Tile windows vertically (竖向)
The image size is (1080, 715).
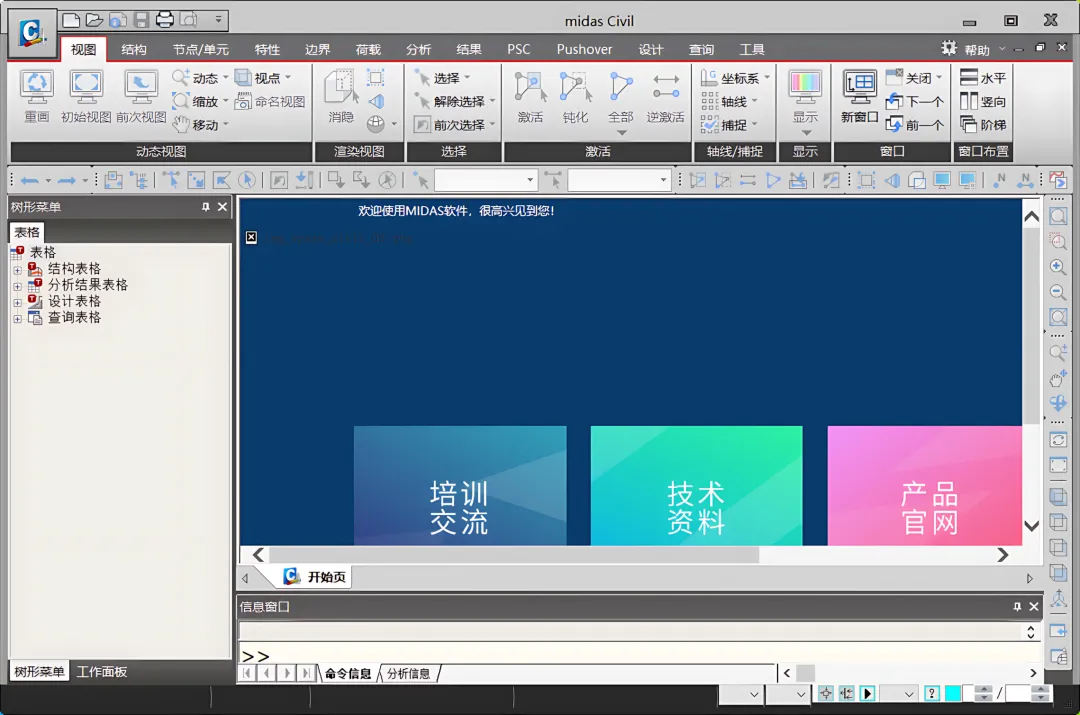[984, 101]
